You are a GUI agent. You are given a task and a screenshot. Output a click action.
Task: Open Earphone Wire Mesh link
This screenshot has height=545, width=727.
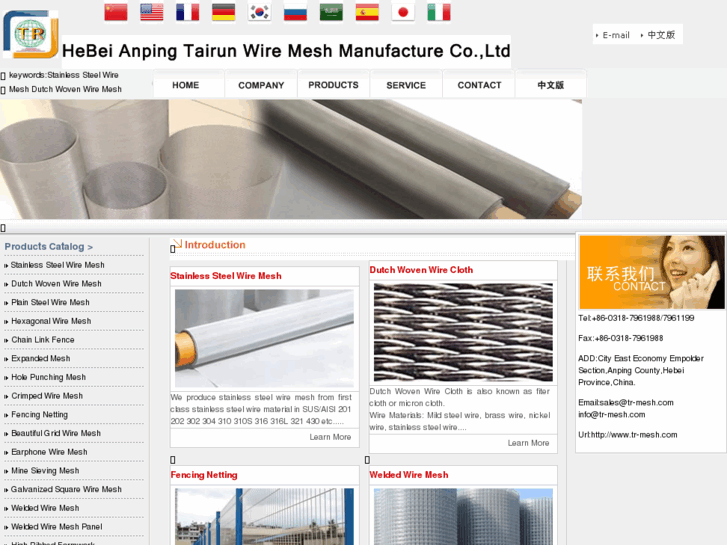point(49,452)
